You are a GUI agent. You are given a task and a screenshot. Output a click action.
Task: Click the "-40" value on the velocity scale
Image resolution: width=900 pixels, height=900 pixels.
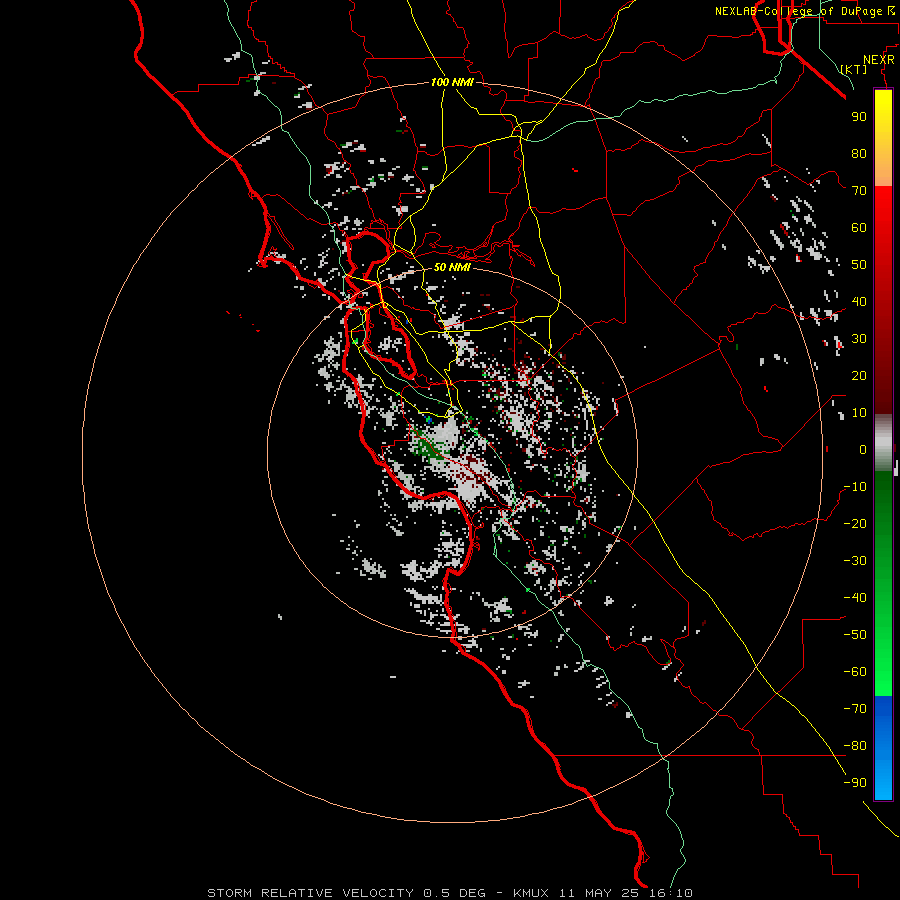coord(855,598)
